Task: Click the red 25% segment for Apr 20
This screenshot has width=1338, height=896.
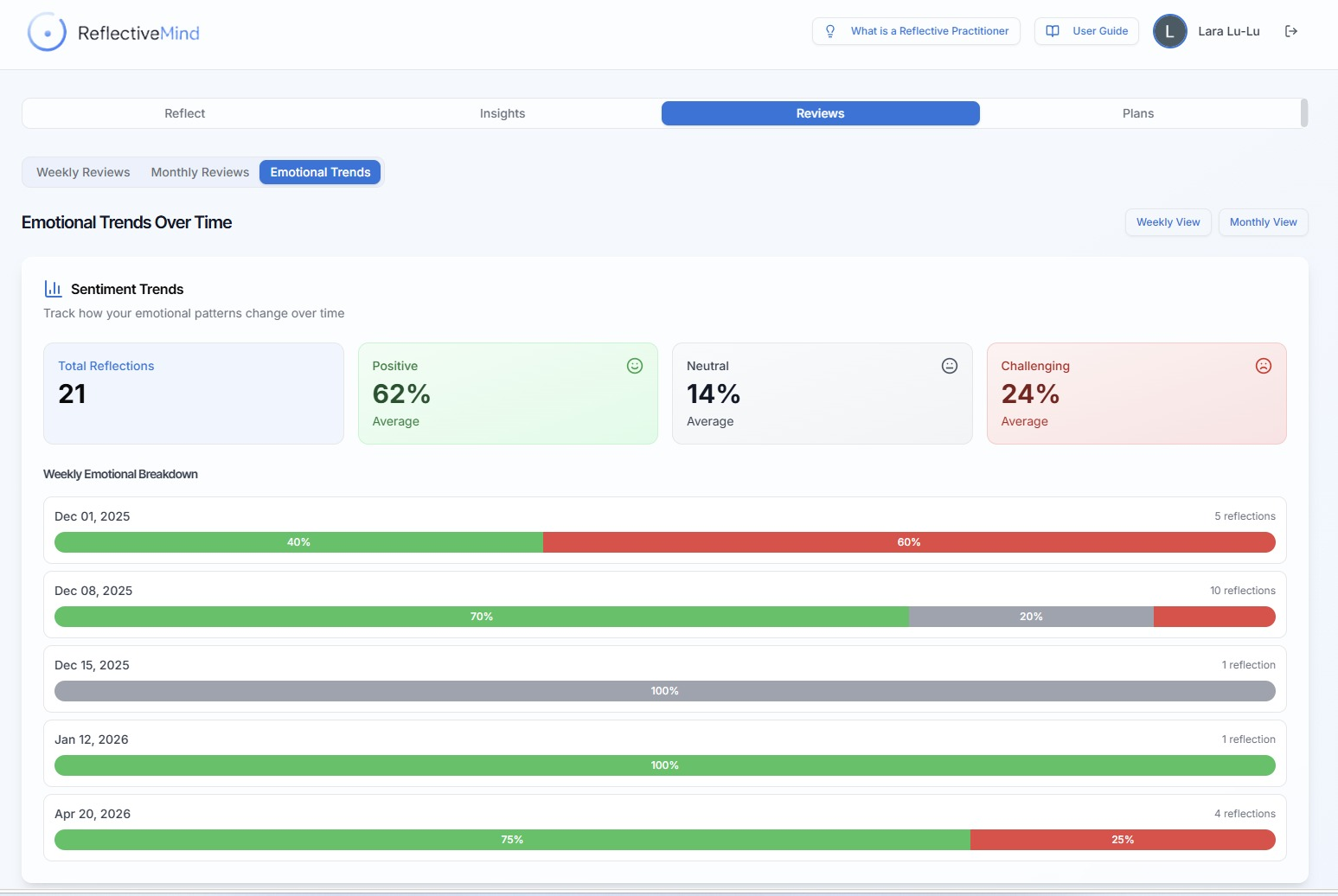Action: coord(1123,840)
